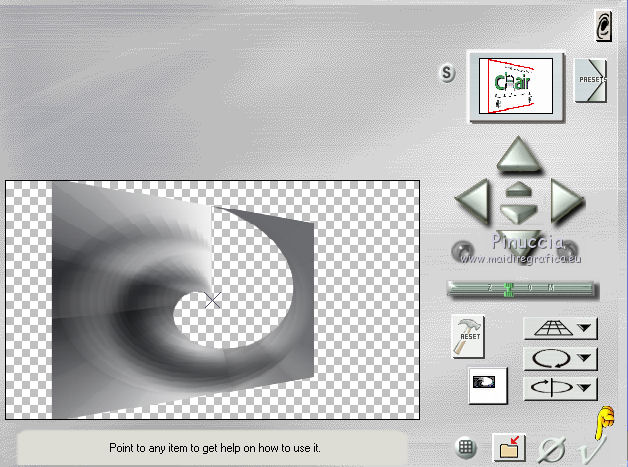Click the OK checkmark icon
This screenshot has height=467, width=628.
point(591,448)
